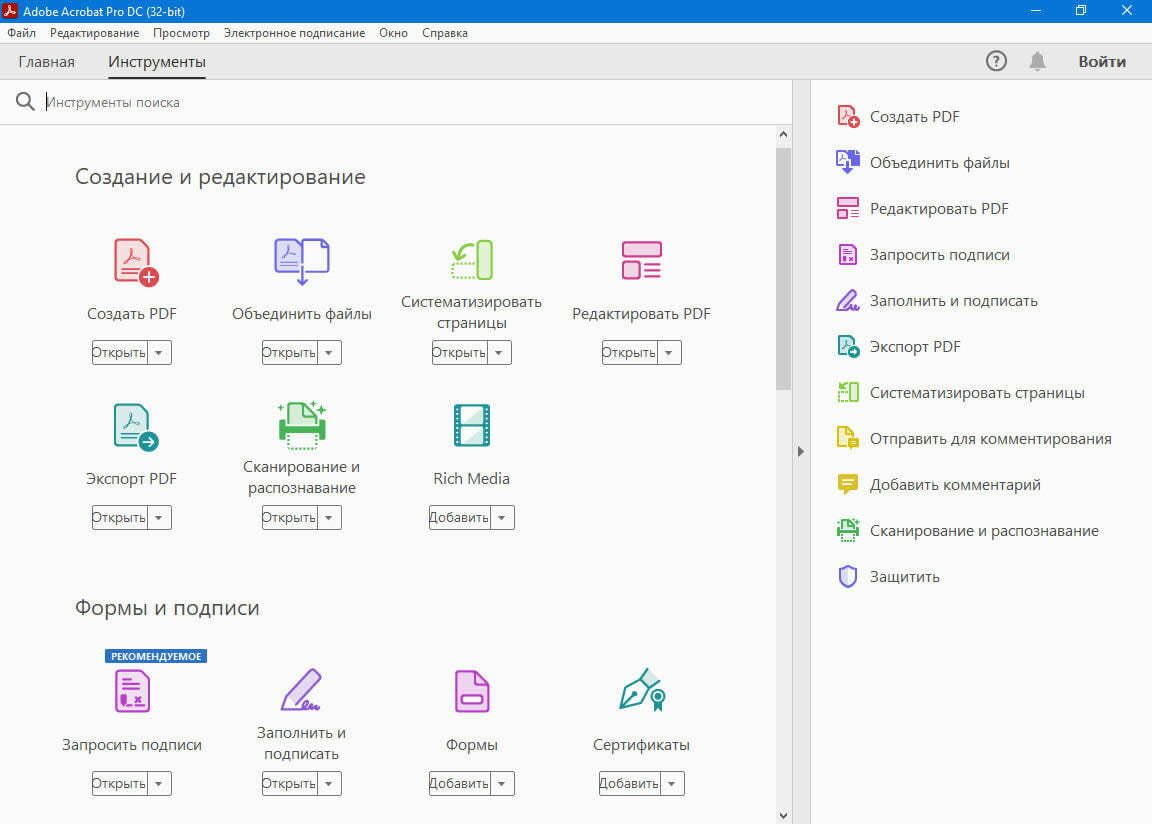Open the Экспорт PDF tool icon
This screenshot has width=1152, height=824.
[131, 425]
